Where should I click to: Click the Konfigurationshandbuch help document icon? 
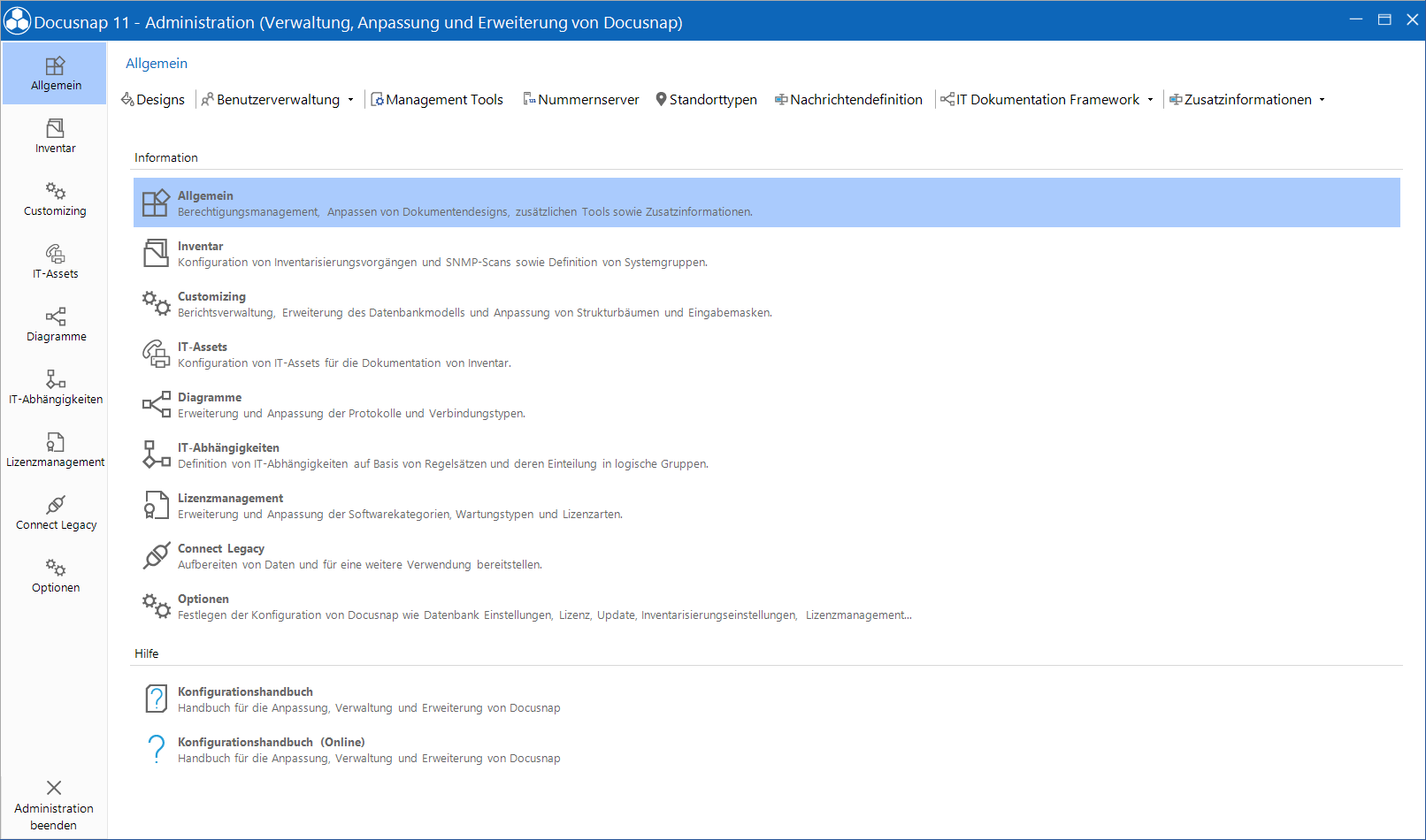click(x=156, y=699)
